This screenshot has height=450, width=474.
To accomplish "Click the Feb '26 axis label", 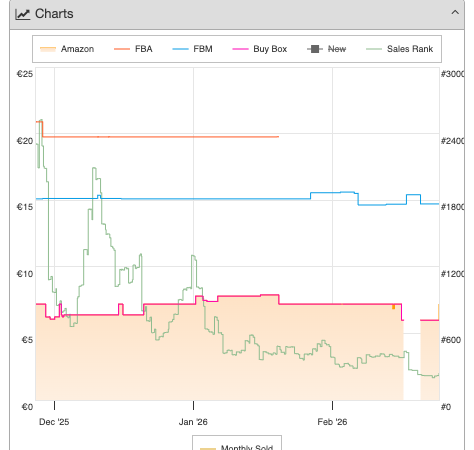I will point(332,422).
